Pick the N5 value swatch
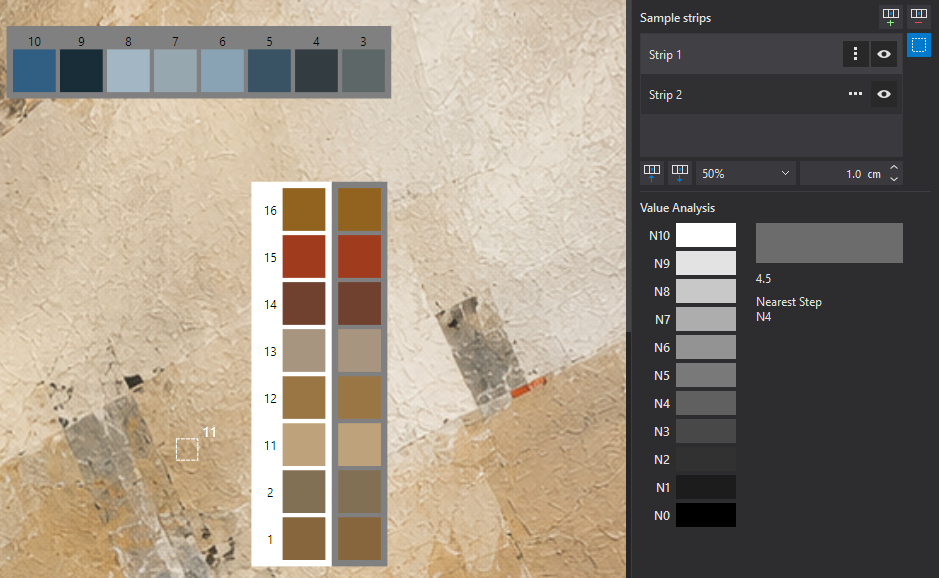Screen dimensions: 939x578 point(706,375)
